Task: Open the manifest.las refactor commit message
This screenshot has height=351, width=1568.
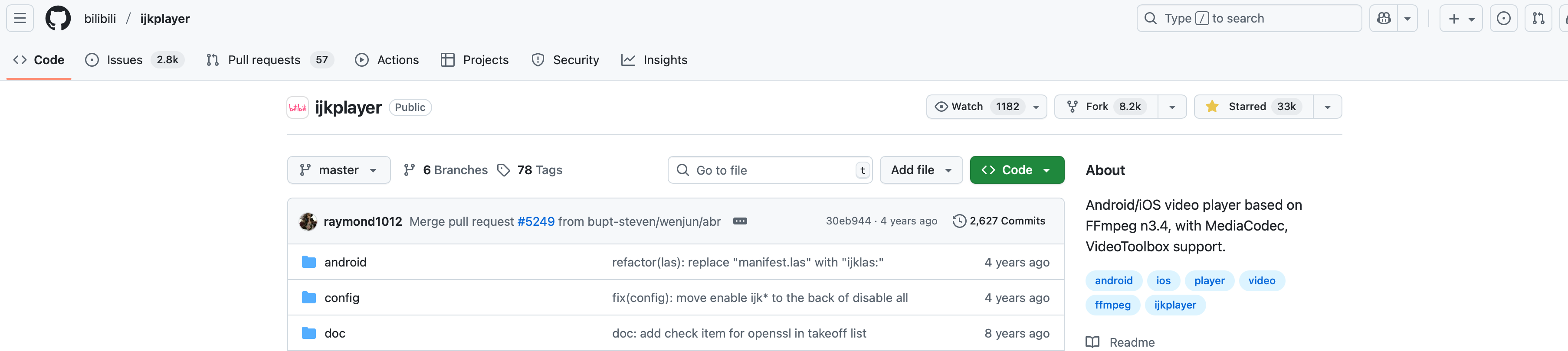Action: click(748, 262)
